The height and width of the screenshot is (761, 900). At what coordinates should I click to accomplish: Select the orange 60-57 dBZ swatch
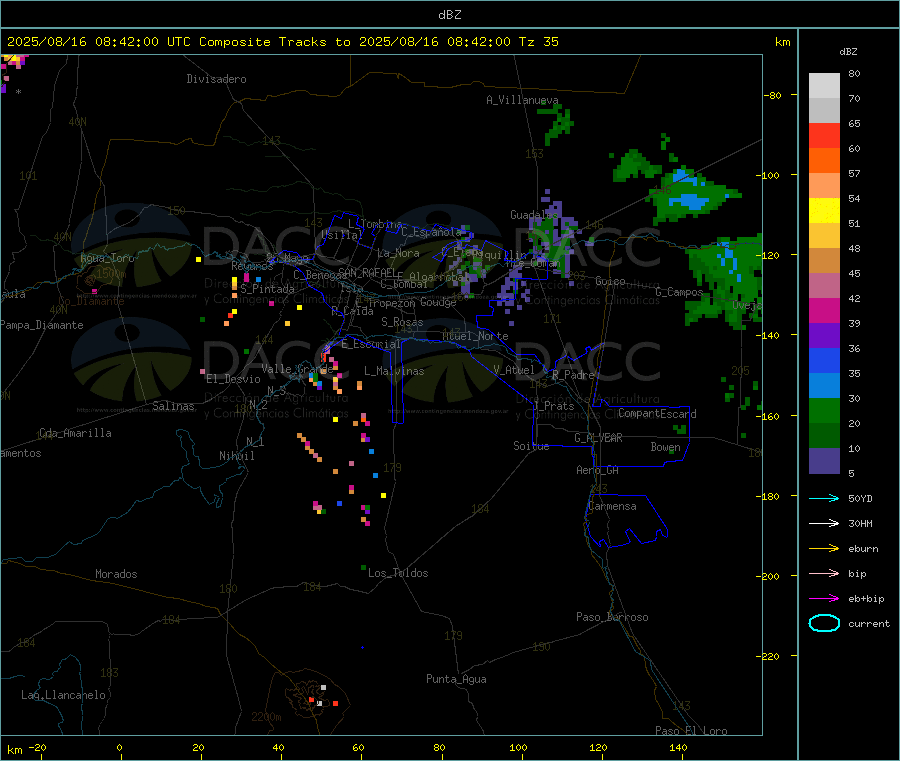pos(824,161)
